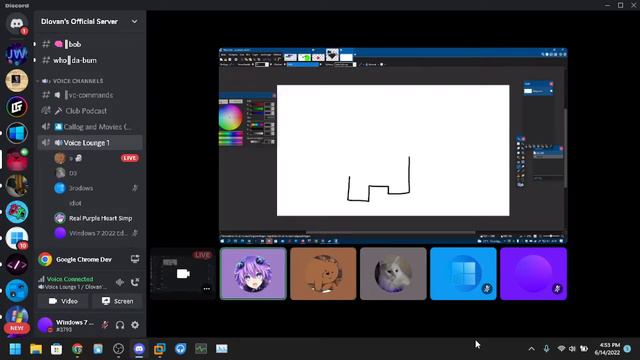This screenshot has height=360, width=640.
Task: Open Microsoft Store from taskbar
Action: tap(56, 349)
